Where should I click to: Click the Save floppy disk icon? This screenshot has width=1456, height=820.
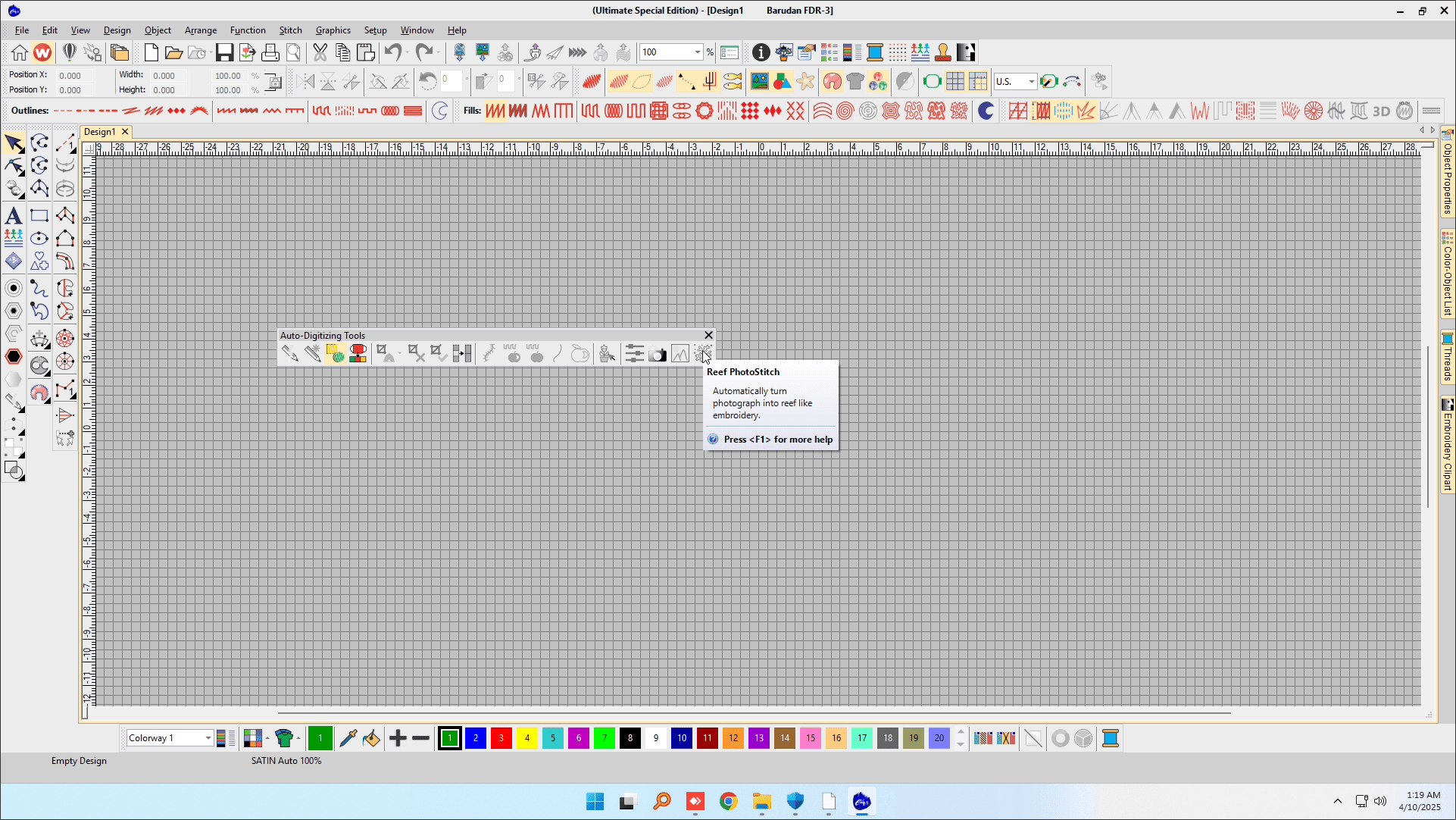click(x=224, y=52)
